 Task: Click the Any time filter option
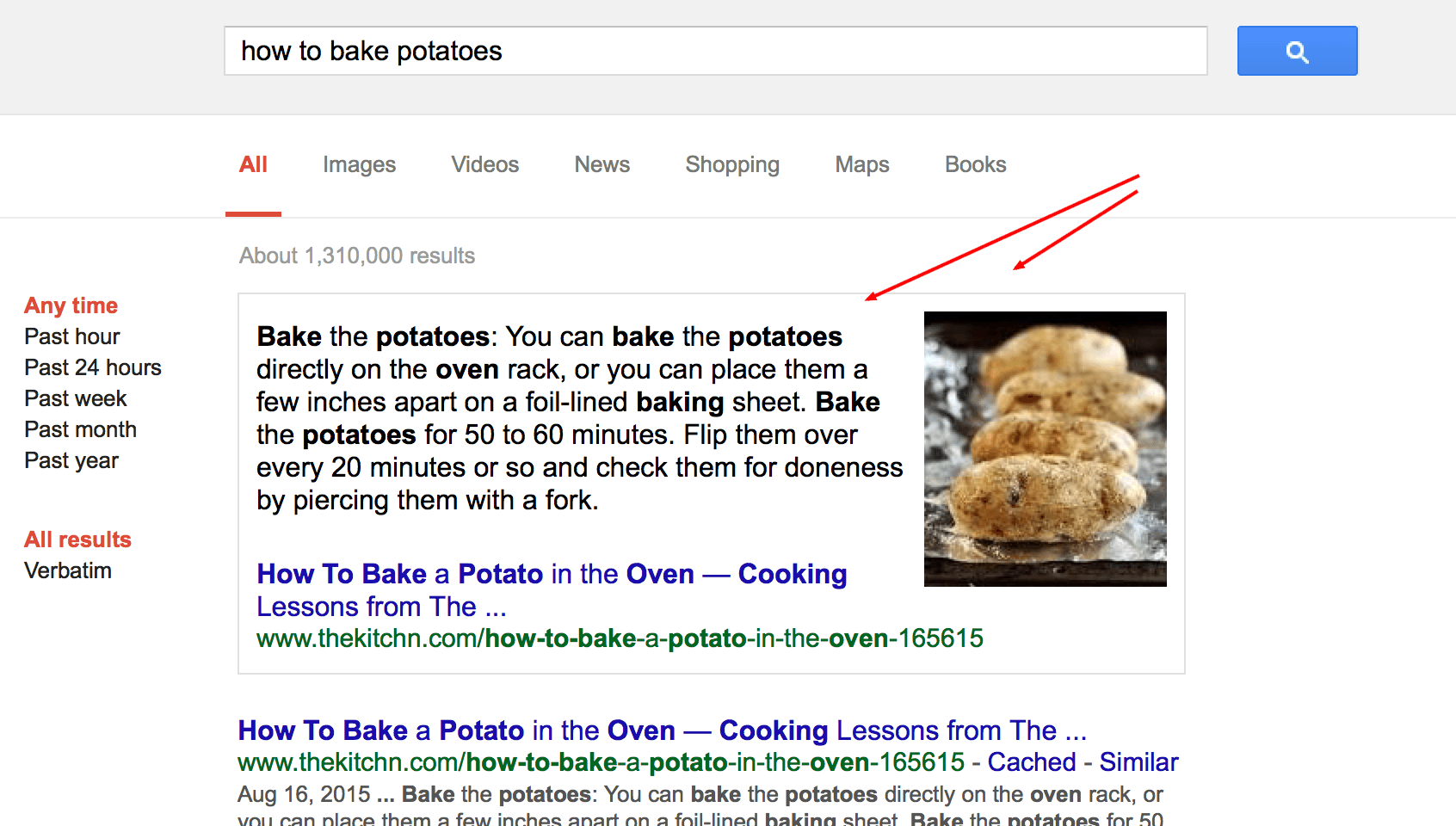pyautogui.click(x=71, y=305)
